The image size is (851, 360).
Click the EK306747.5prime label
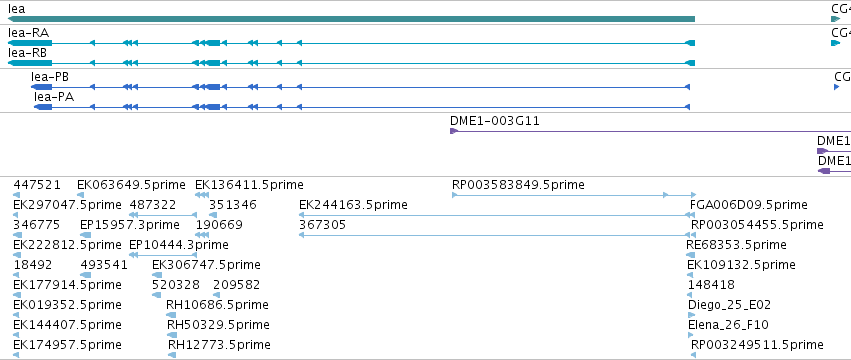[x=206, y=265]
